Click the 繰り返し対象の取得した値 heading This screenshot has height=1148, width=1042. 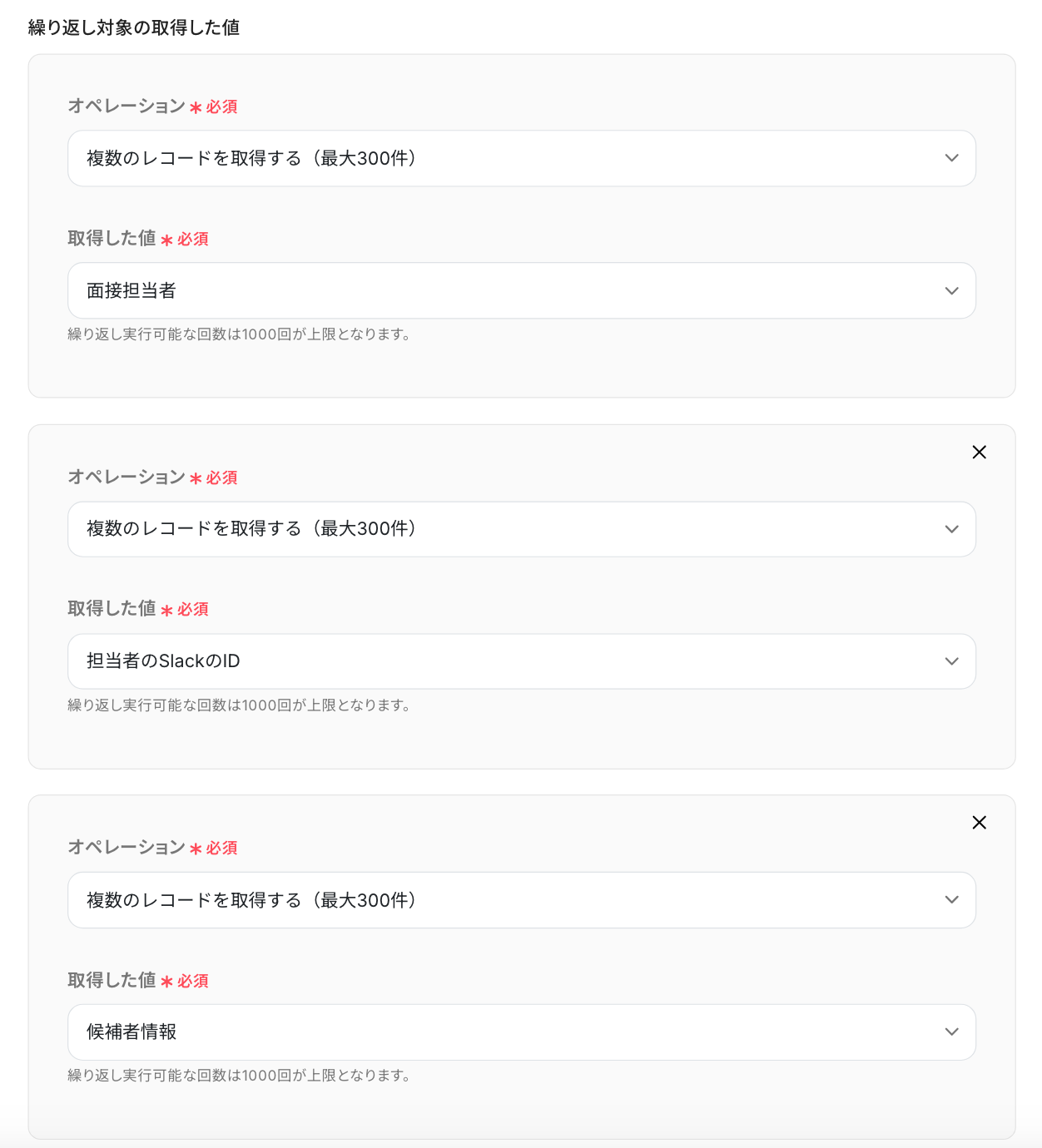point(134,27)
